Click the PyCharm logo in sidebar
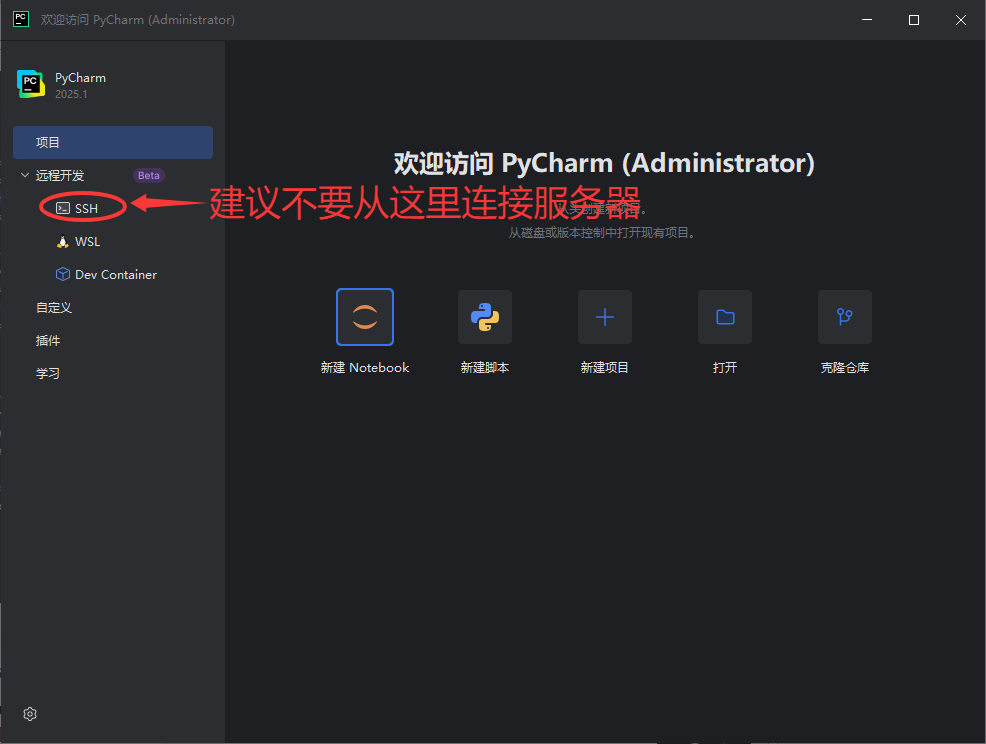Viewport: 986px width, 744px height. [31, 84]
